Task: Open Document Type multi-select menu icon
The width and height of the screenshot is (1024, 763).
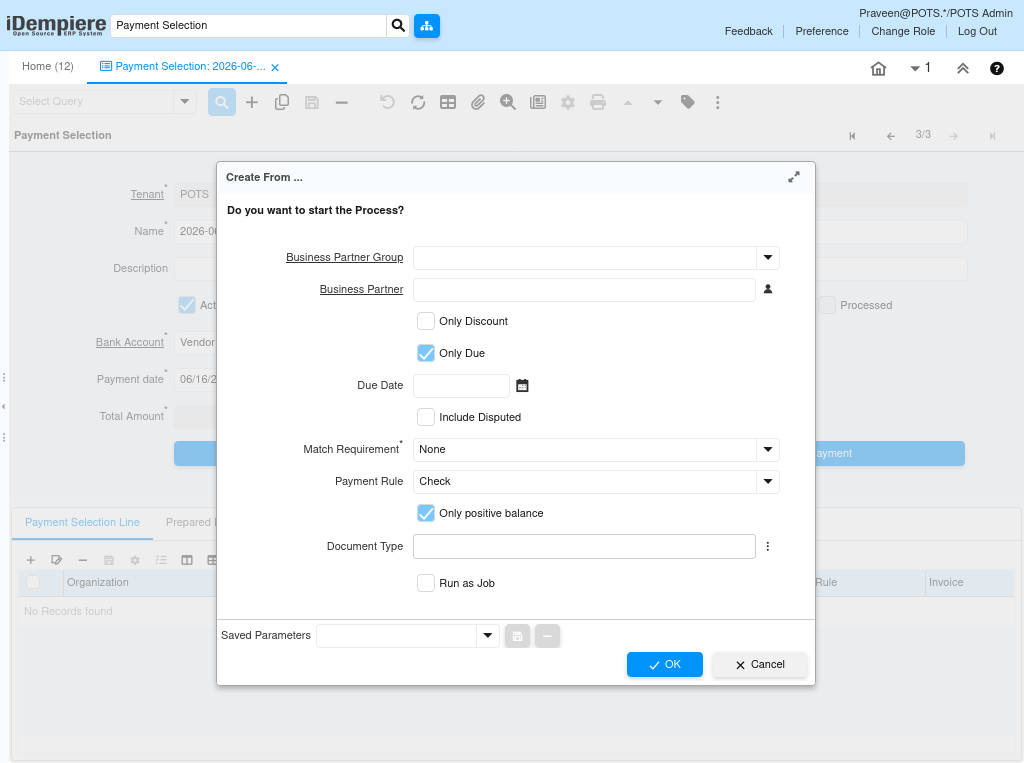Action: click(768, 547)
